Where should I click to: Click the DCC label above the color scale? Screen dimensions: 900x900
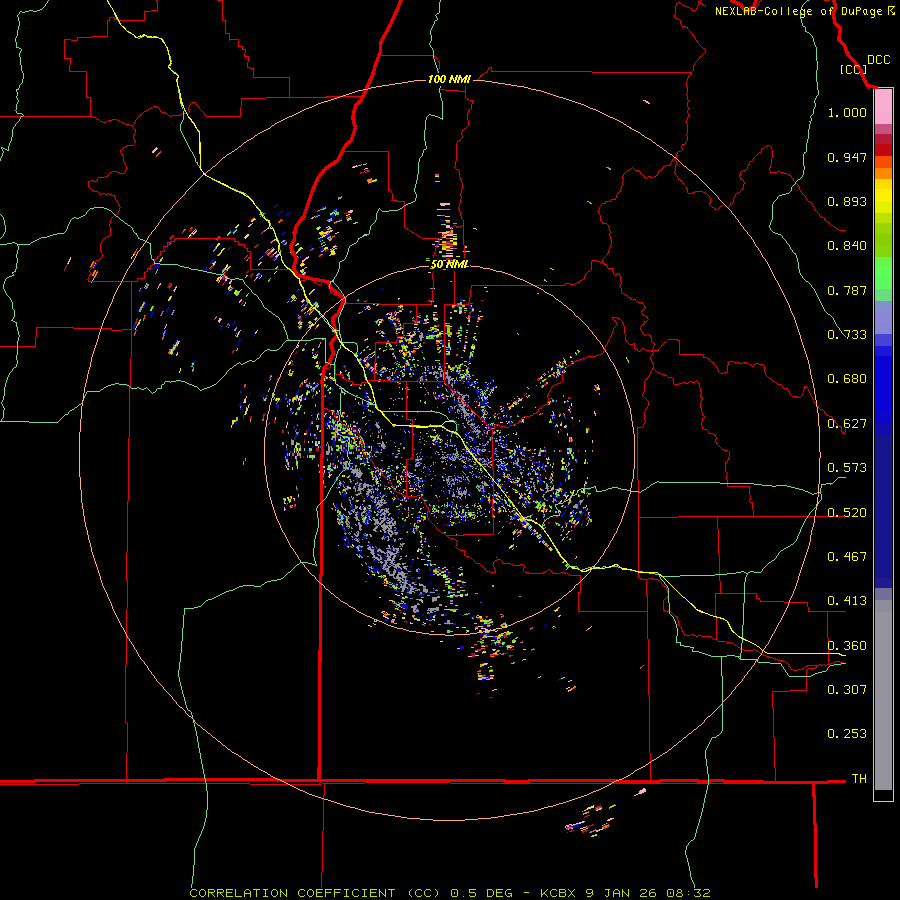[x=878, y=60]
